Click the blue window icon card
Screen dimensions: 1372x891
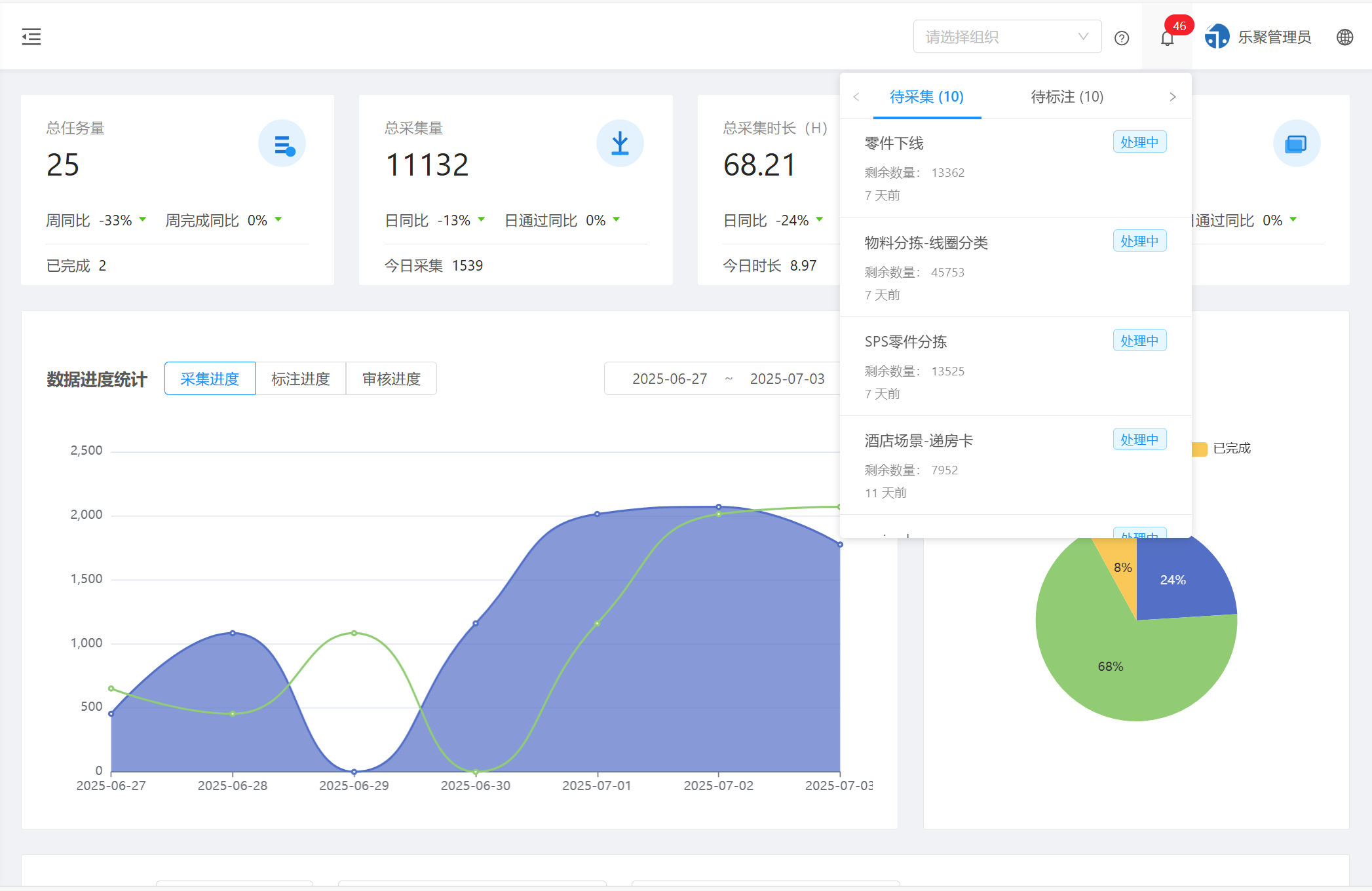point(1296,143)
